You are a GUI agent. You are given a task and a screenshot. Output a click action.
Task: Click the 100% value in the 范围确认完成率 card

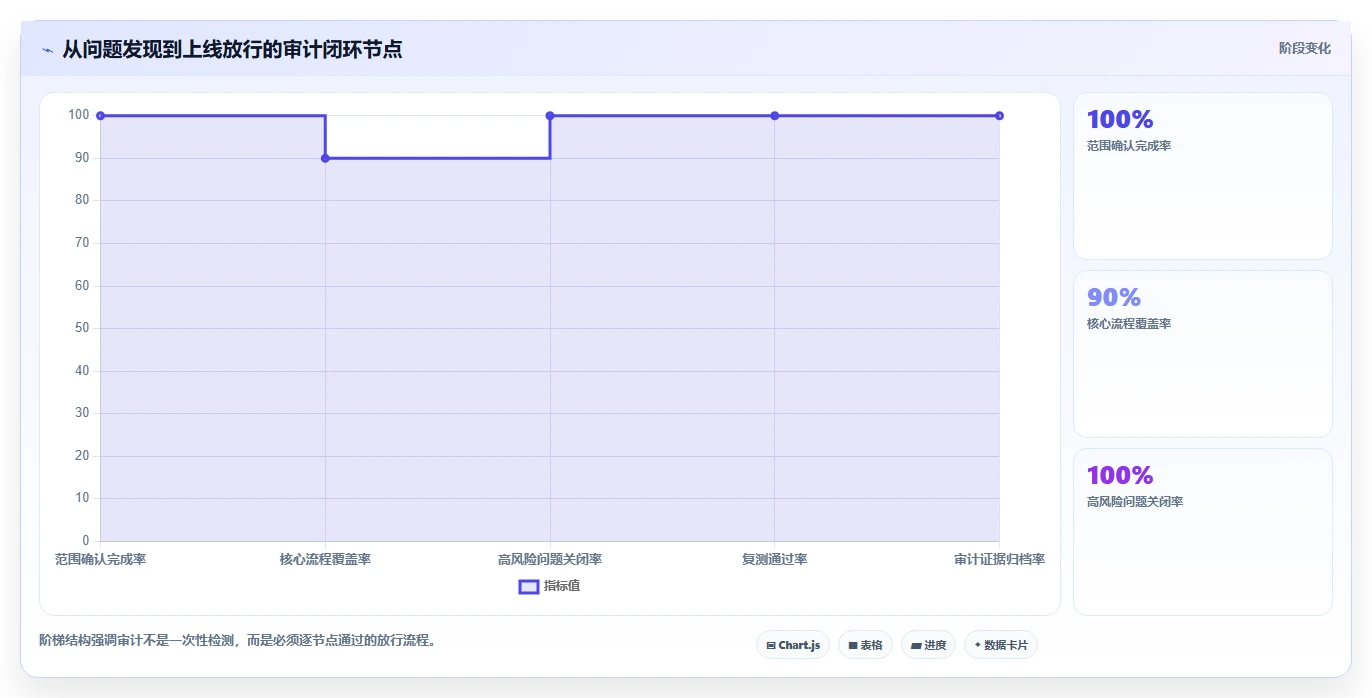click(x=1120, y=119)
